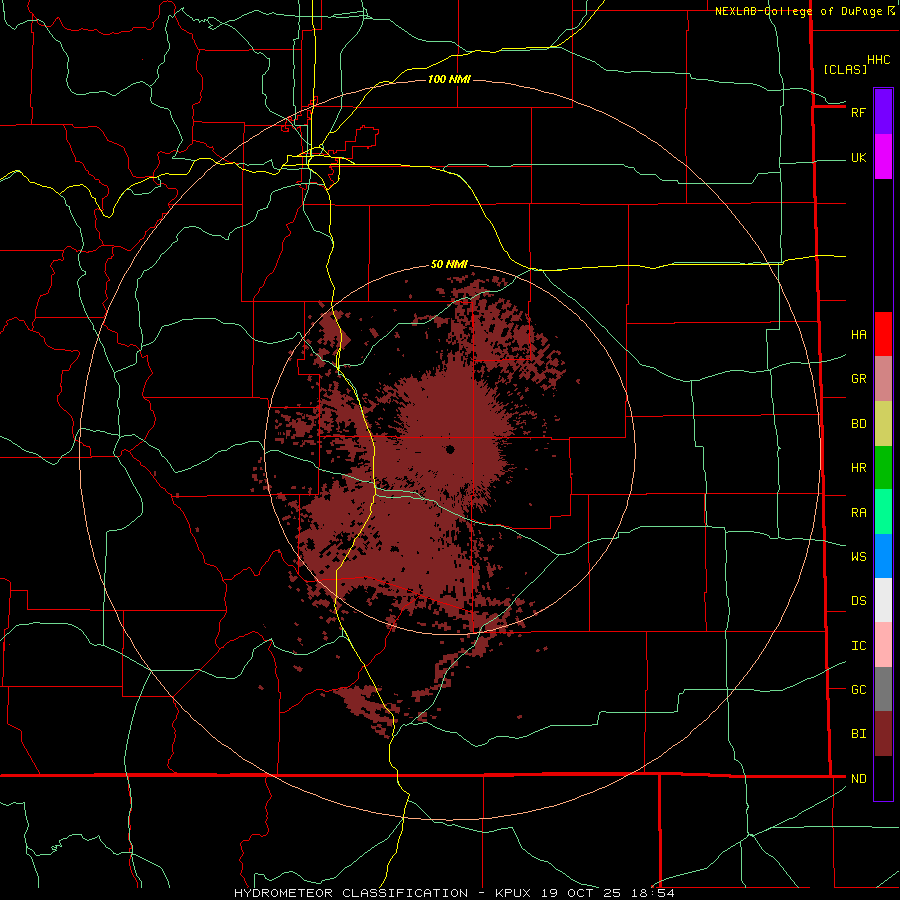Click the BI dark red legend swatch
The image size is (900, 900).
(883, 734)
